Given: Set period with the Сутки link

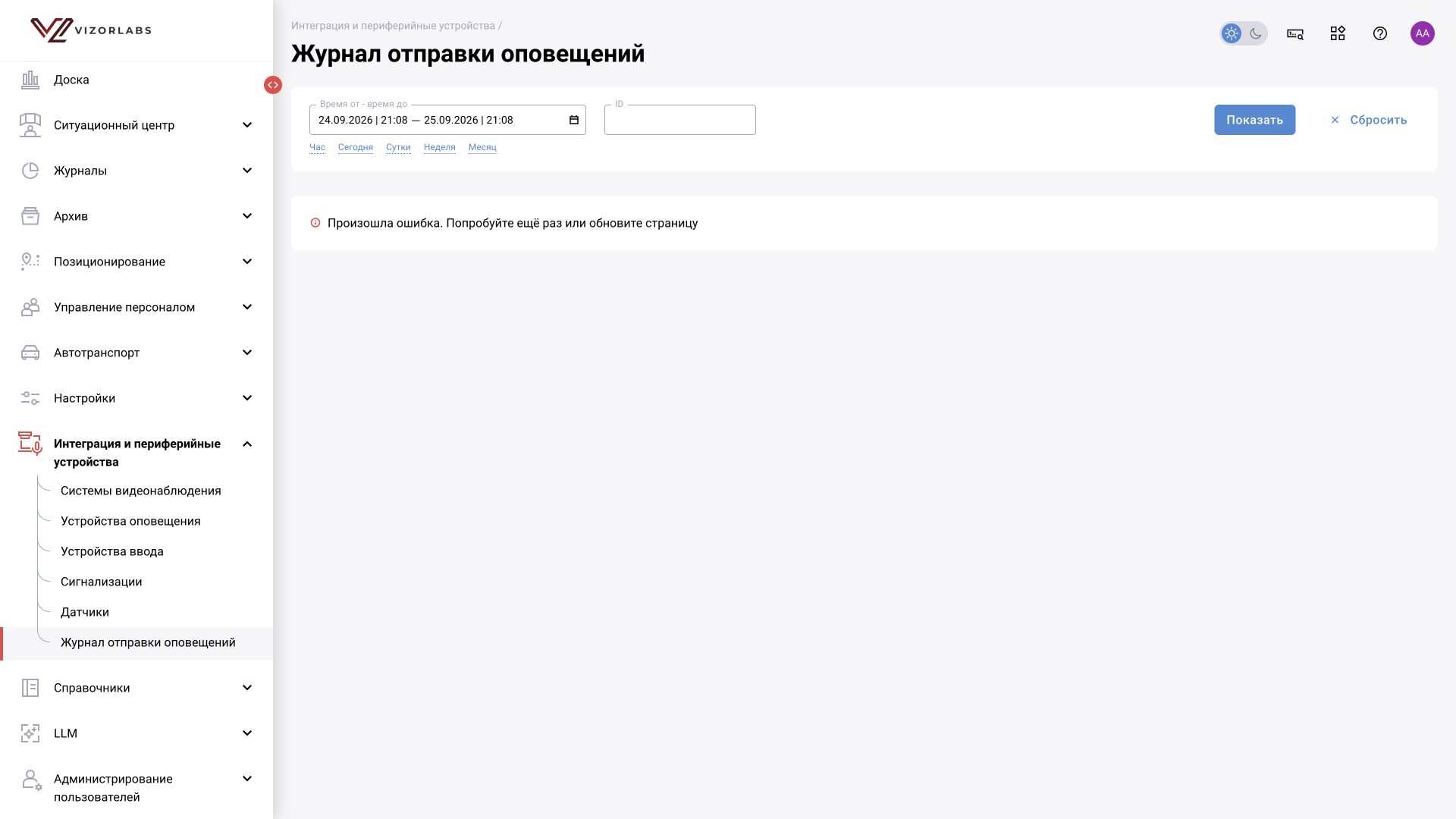Looking at the screenshot, I should pos(398,147).
